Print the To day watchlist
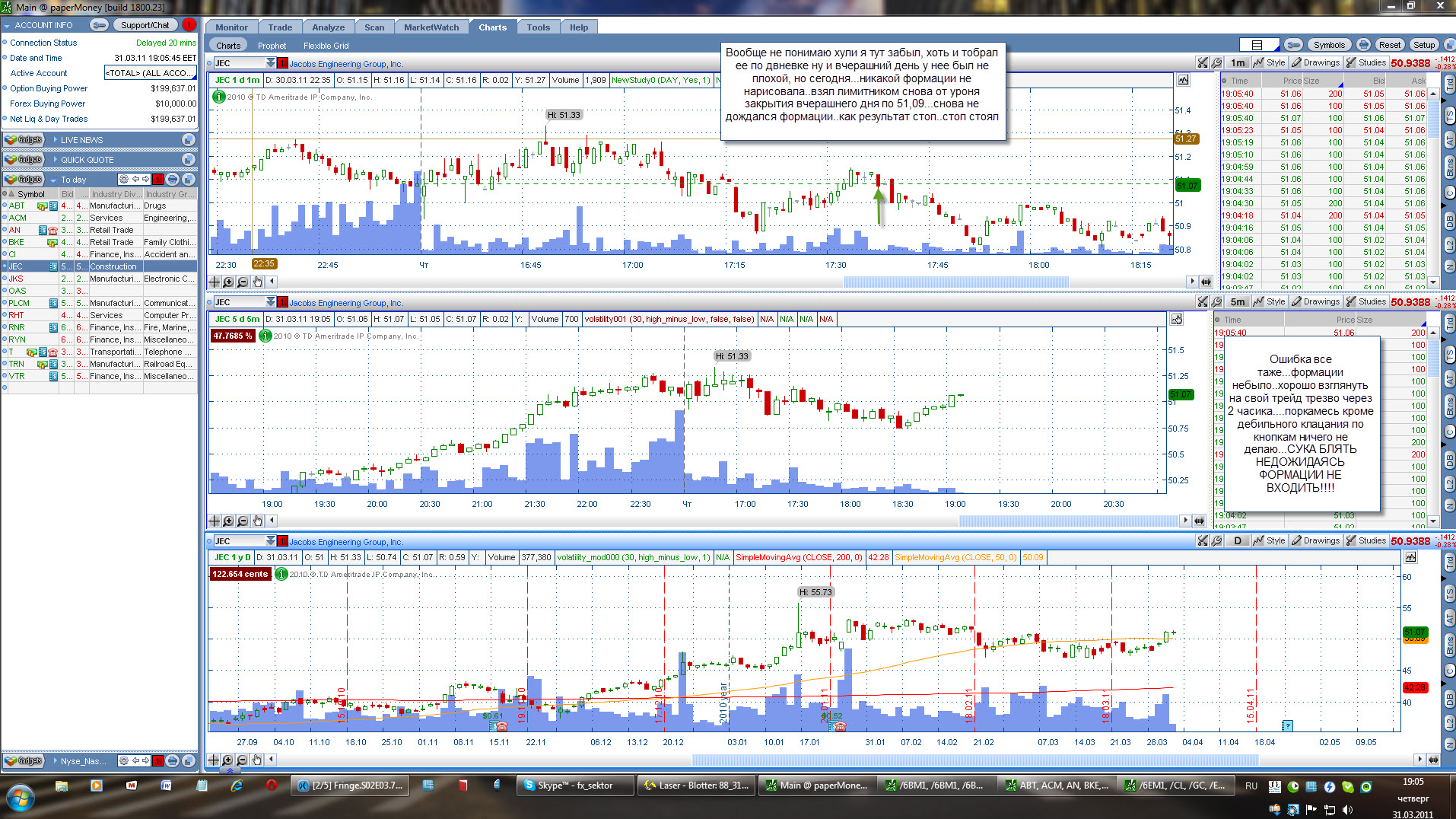Viewport: 1456px width, 819px height. click(x=173, y=180)
